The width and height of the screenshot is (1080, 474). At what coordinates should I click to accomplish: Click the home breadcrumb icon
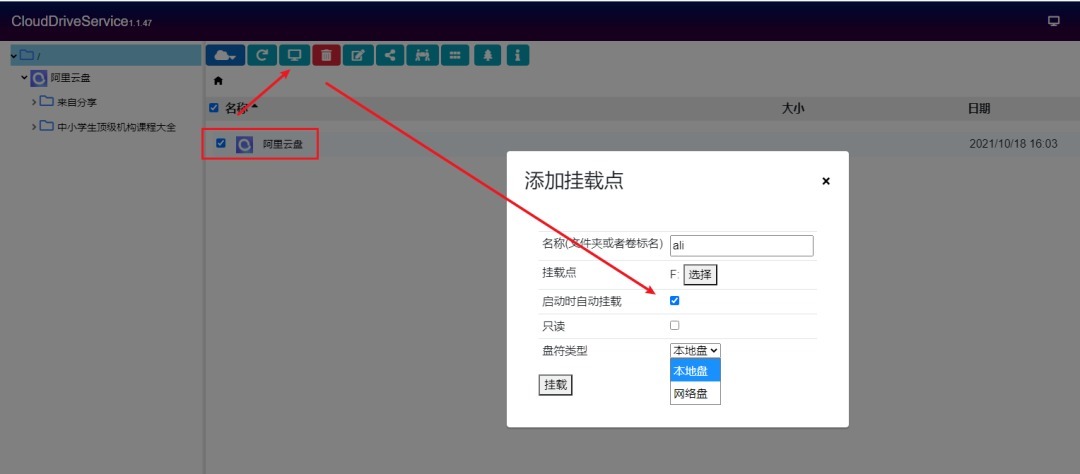coord(219,81)
